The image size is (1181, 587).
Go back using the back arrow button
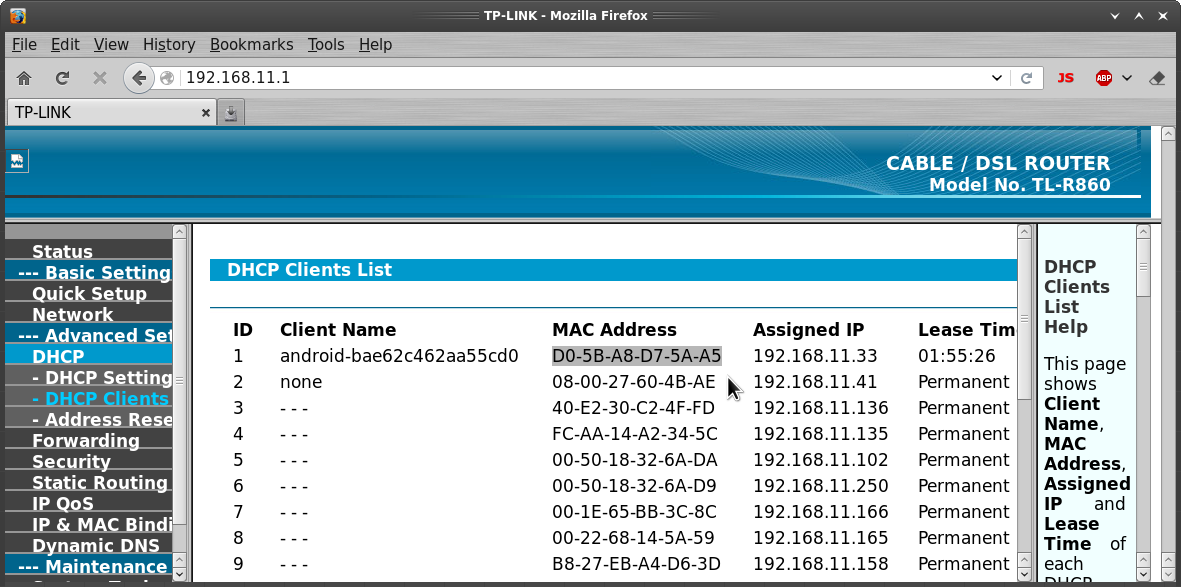tap(139, 78)
